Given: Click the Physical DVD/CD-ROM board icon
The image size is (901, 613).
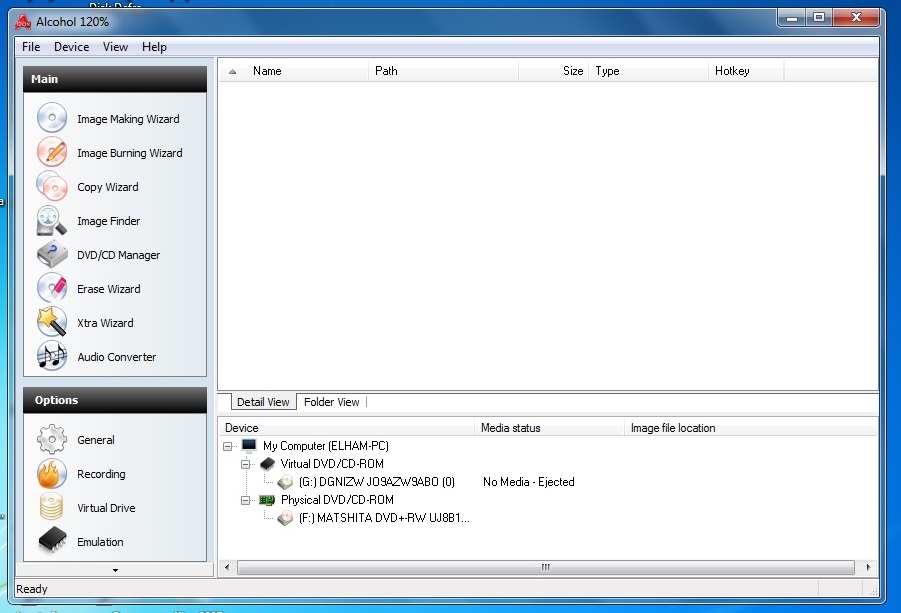Looking at the screenshot, I should (x=267, y=500).
